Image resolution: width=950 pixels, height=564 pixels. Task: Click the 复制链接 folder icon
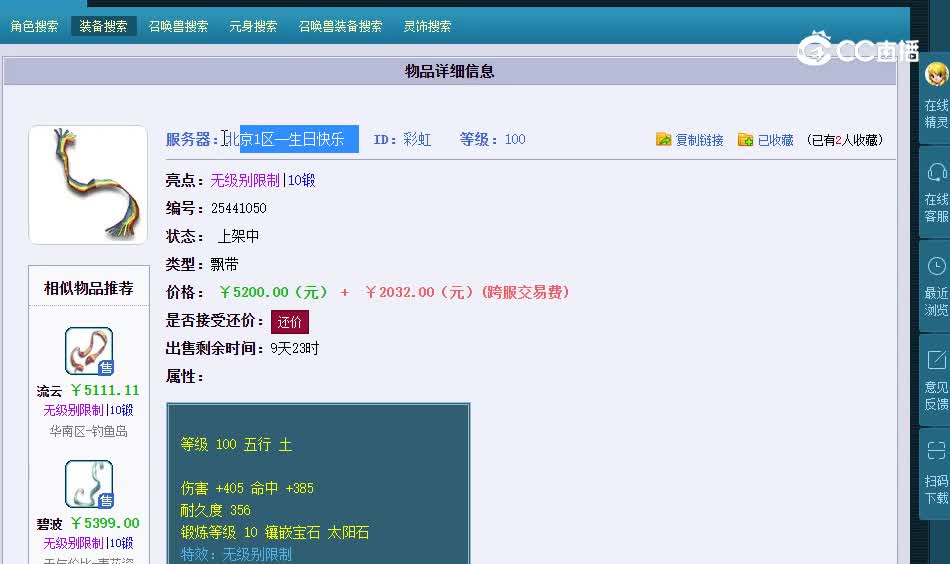(663, 139)
